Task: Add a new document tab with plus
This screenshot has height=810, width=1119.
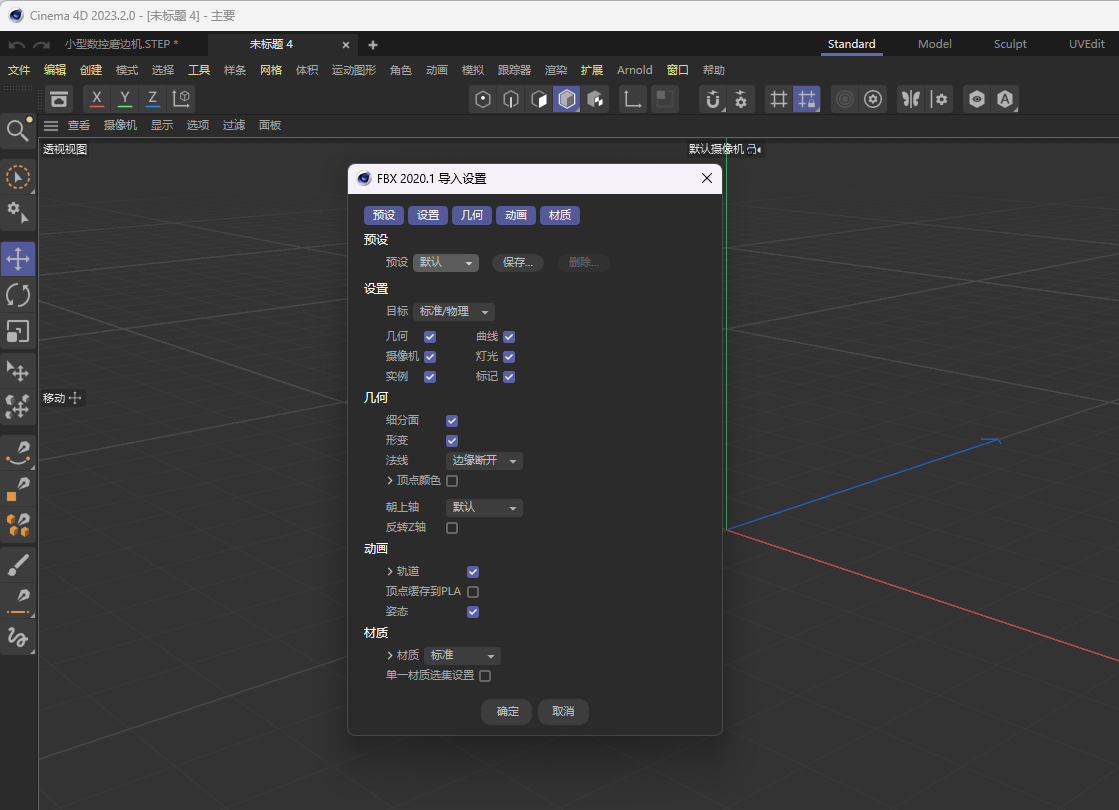Action: pos(373,45)
